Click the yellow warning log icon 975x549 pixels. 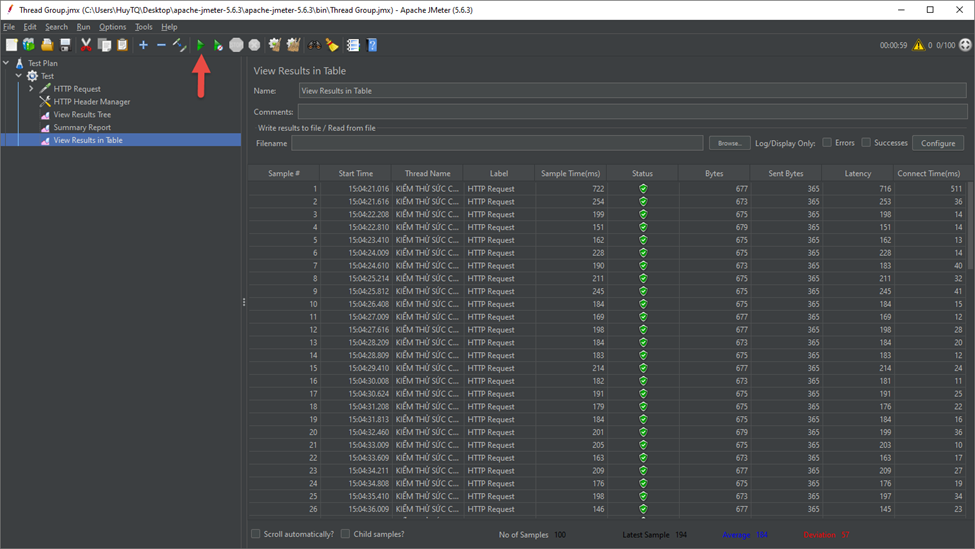[x=918, y=45]
